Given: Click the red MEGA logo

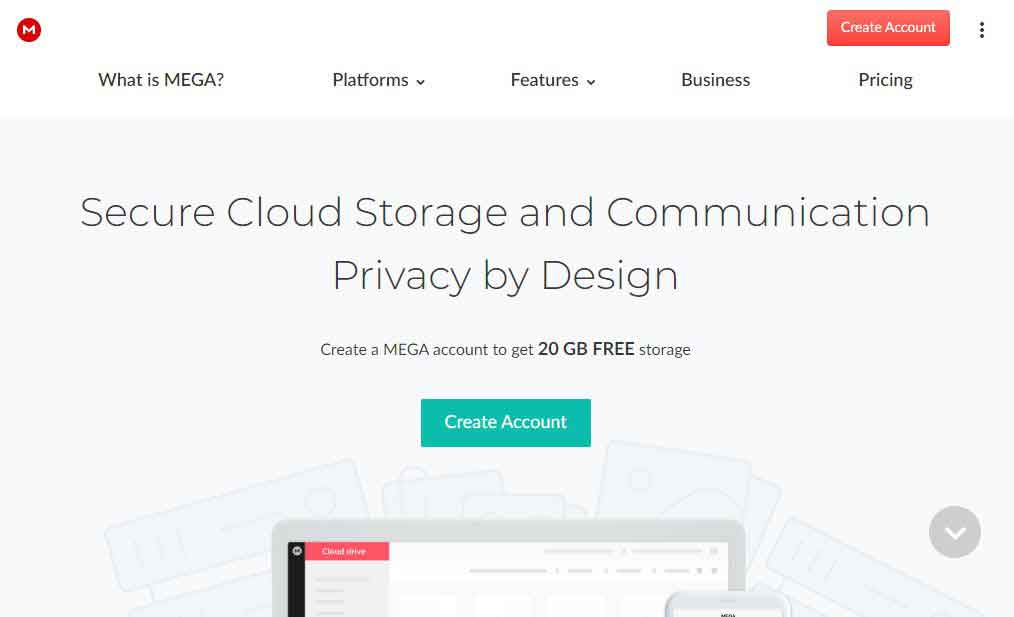Looking at the screenshot, I should (x=29, y=30).
